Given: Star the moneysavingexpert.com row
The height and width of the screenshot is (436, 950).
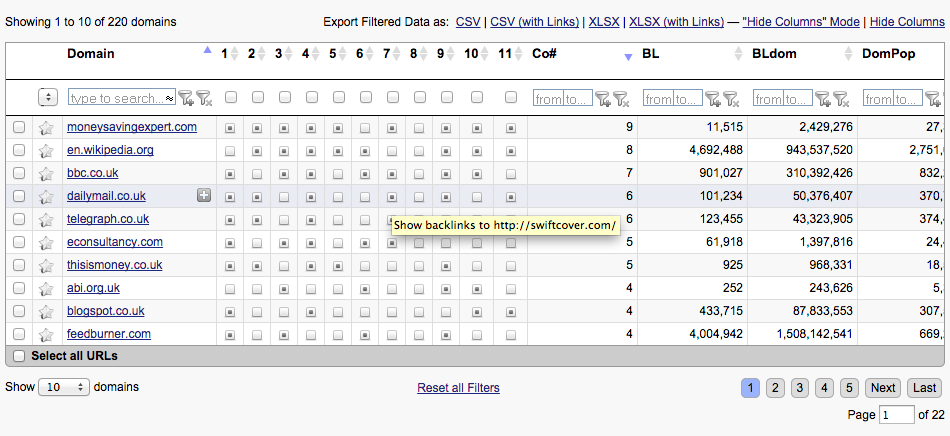Looking at the screenshot, I should [x=46, y=128].
